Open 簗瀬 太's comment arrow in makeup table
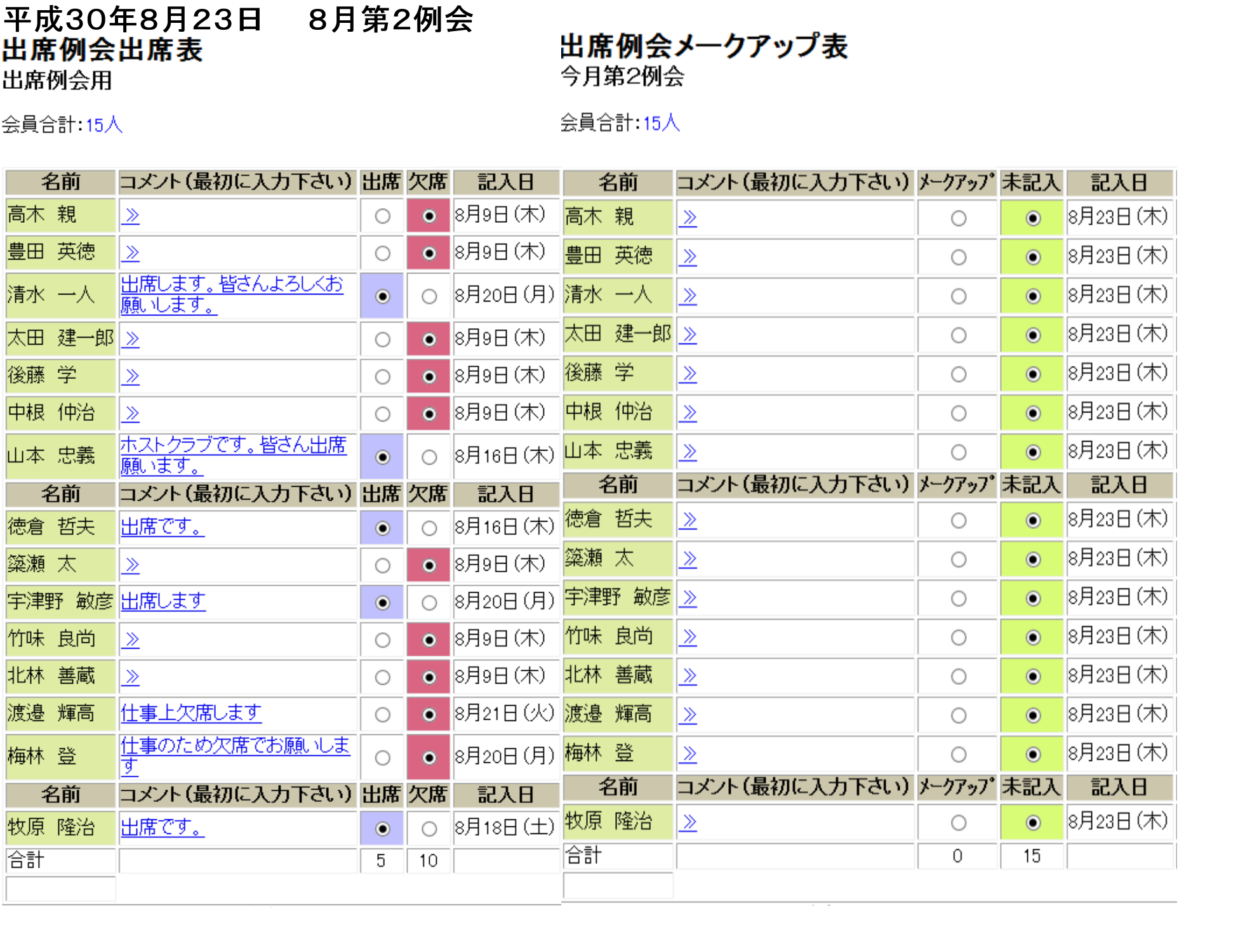The width and height of the screenshot is (1238, 952). pos(688,560)
